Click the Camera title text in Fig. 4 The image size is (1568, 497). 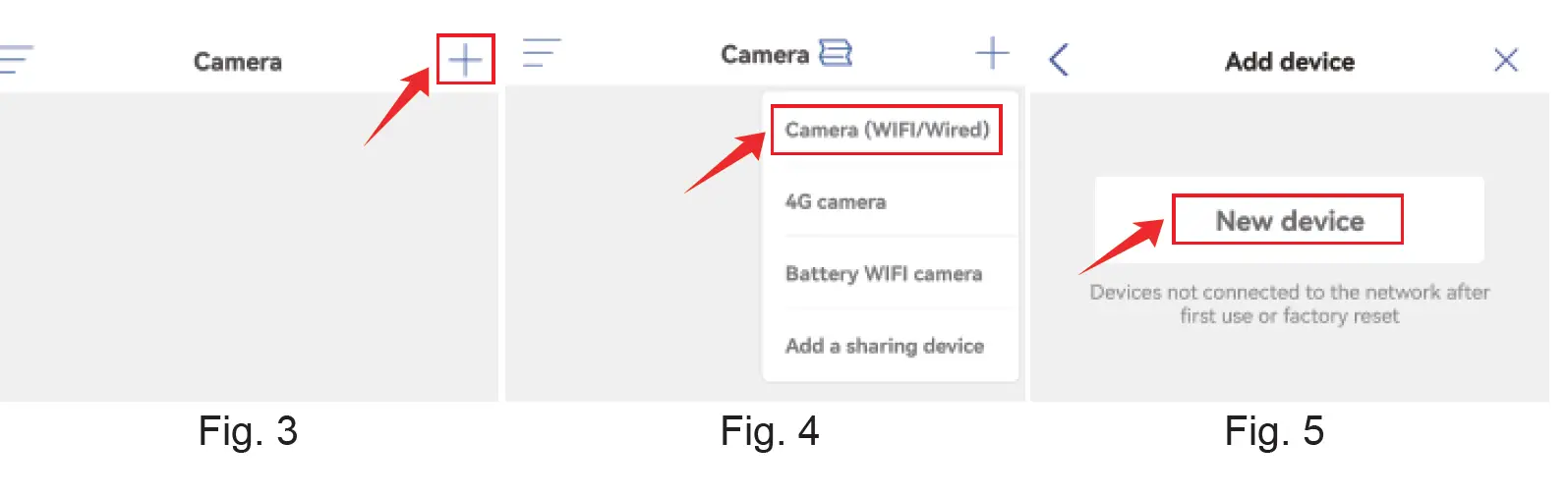coord(765,54)
